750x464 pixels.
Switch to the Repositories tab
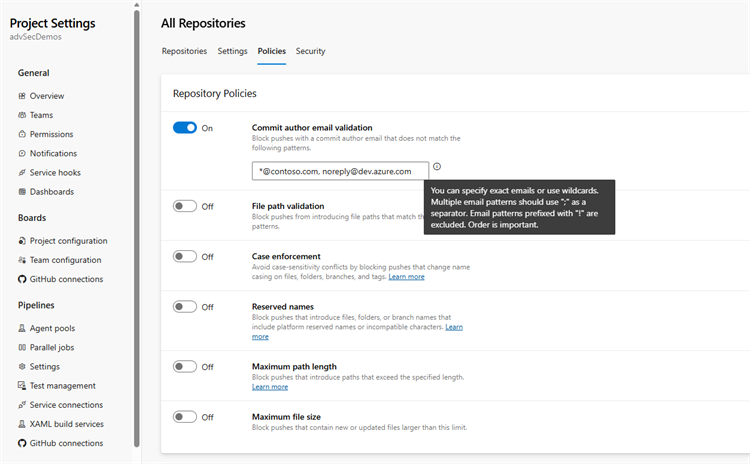[x=184, y=51]
